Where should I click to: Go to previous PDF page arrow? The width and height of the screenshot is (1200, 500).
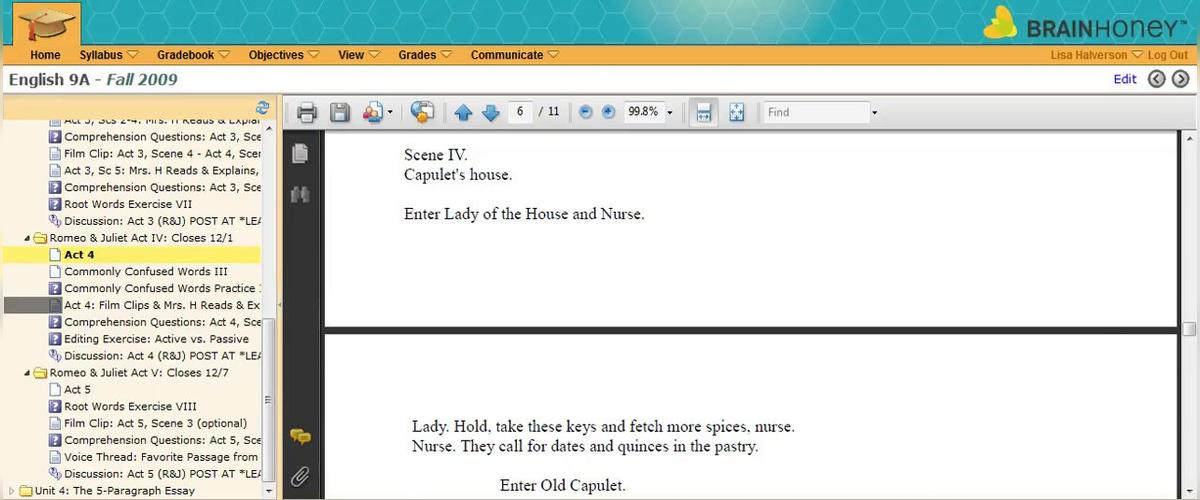tap(463, 113)
